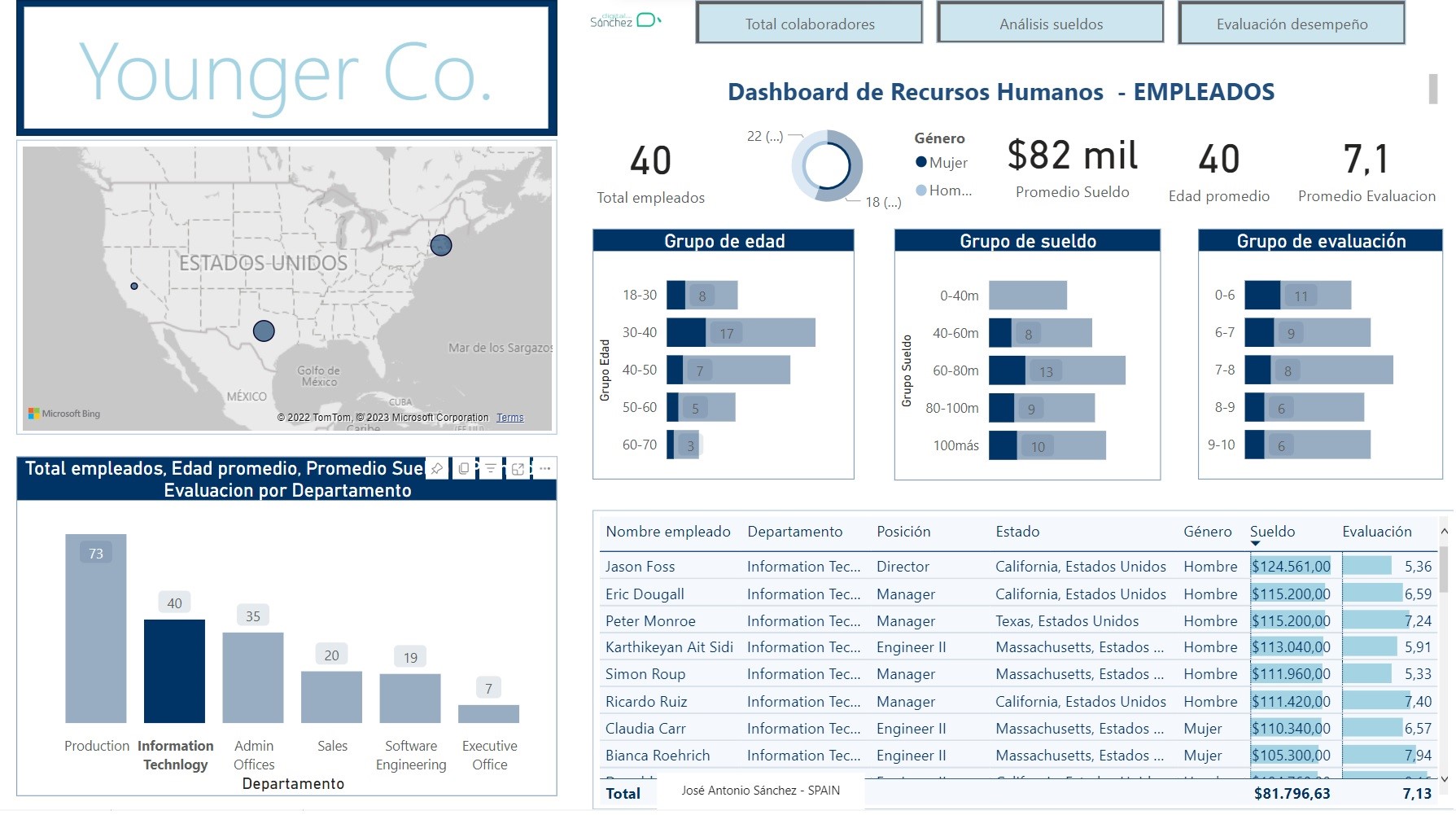Click Evaluación desempeño button
The image size is (1456, 815).
(1292, 24)
